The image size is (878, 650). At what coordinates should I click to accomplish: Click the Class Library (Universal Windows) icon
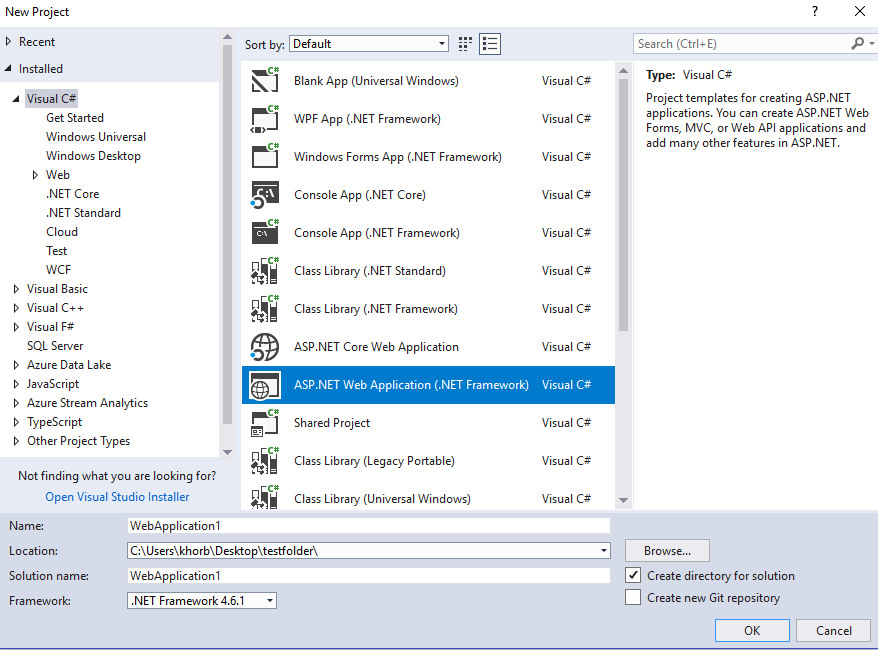(265, 497)
